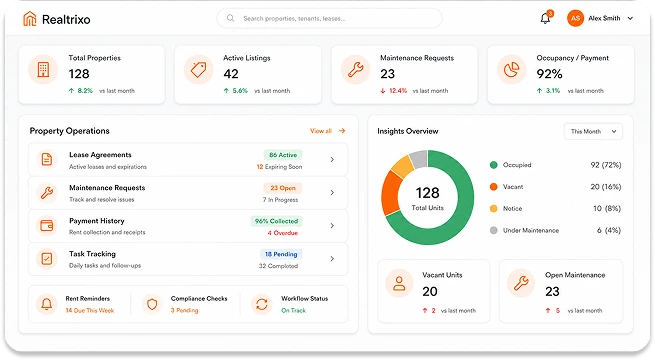This screenshot has width=655, height=360.
Task: Click the Active Listings value 42
Action: (x=231, y=74)
